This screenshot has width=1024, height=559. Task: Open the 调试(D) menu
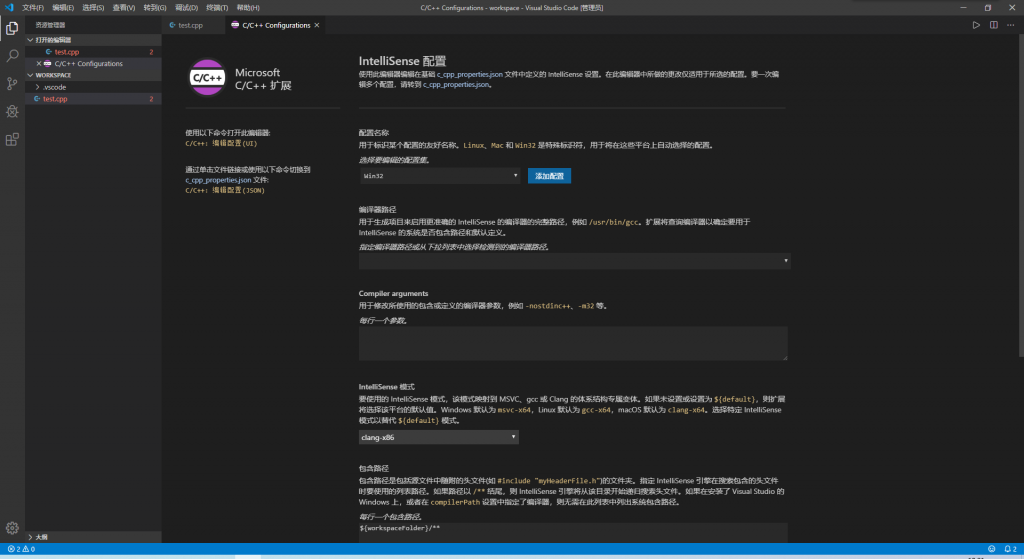click(186, 8)
